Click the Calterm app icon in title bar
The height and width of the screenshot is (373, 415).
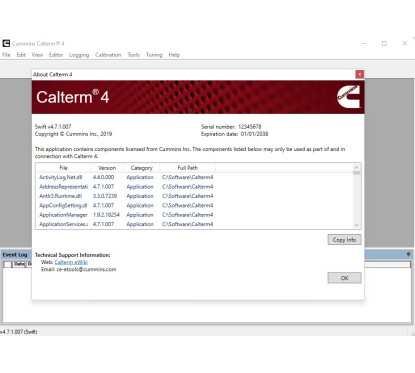coord(6,43)
